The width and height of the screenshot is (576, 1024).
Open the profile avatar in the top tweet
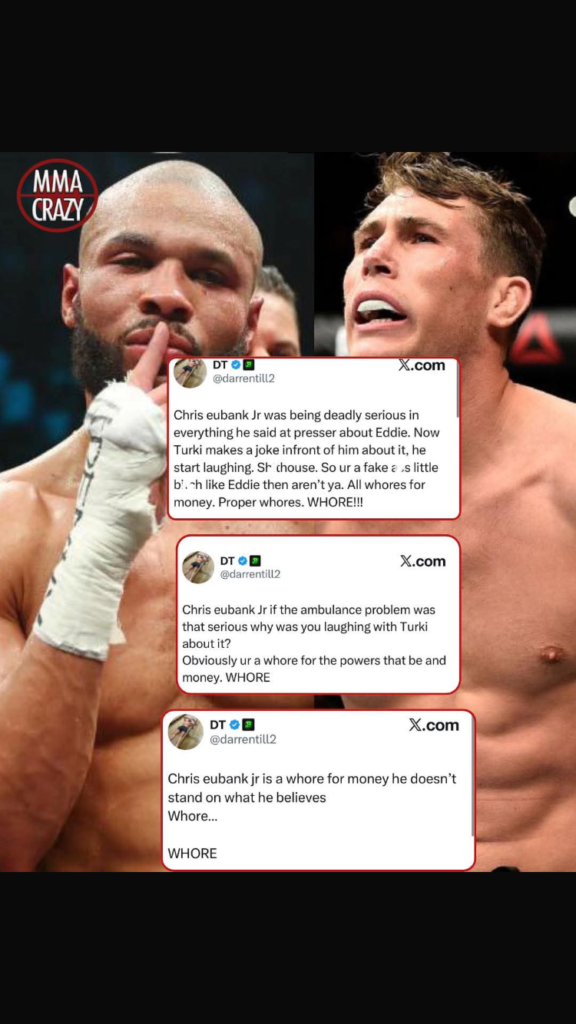pyautogui.click(x=190, y=373)
